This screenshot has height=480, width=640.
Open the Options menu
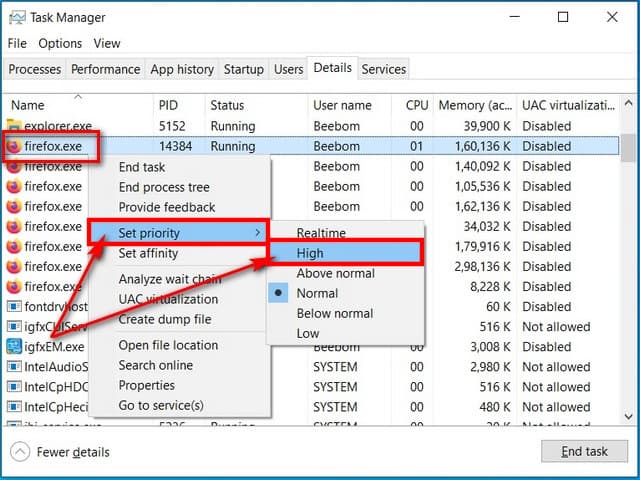click(x=60, y=43)
